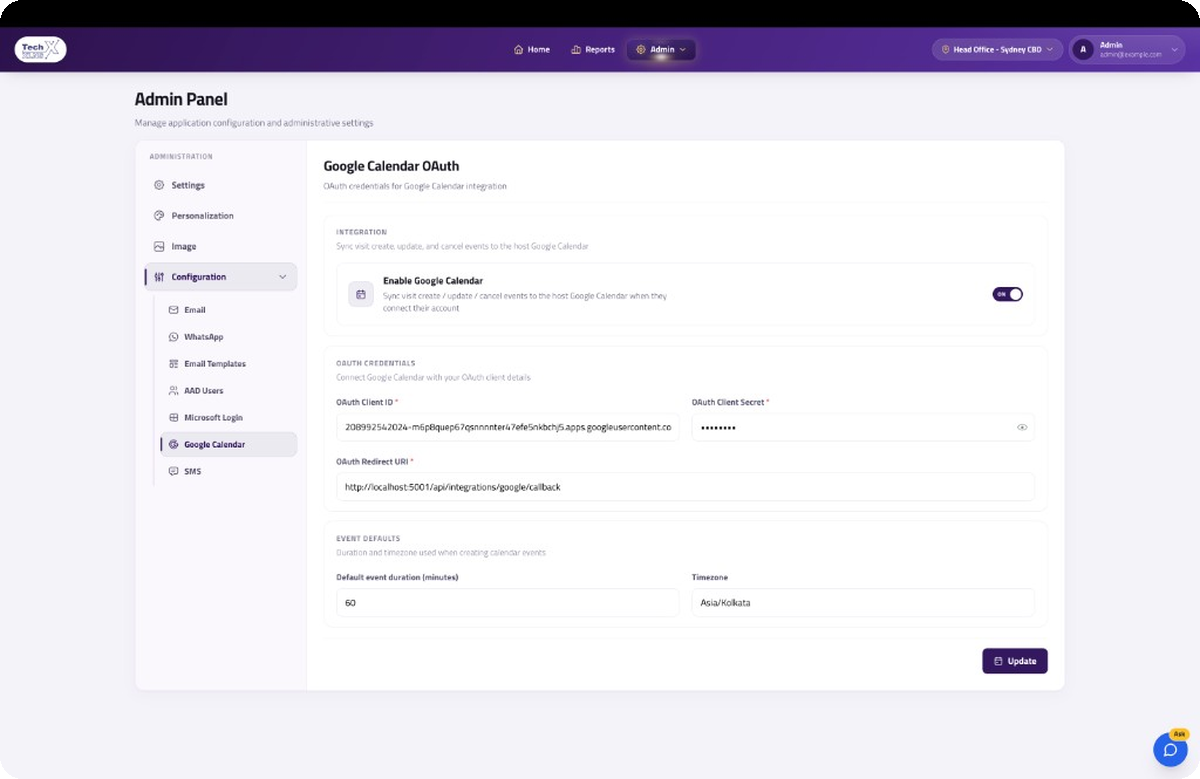The width and height of the screenshot is (1200, 779).
Task: Open the Reports menu item
Action: 593,49
